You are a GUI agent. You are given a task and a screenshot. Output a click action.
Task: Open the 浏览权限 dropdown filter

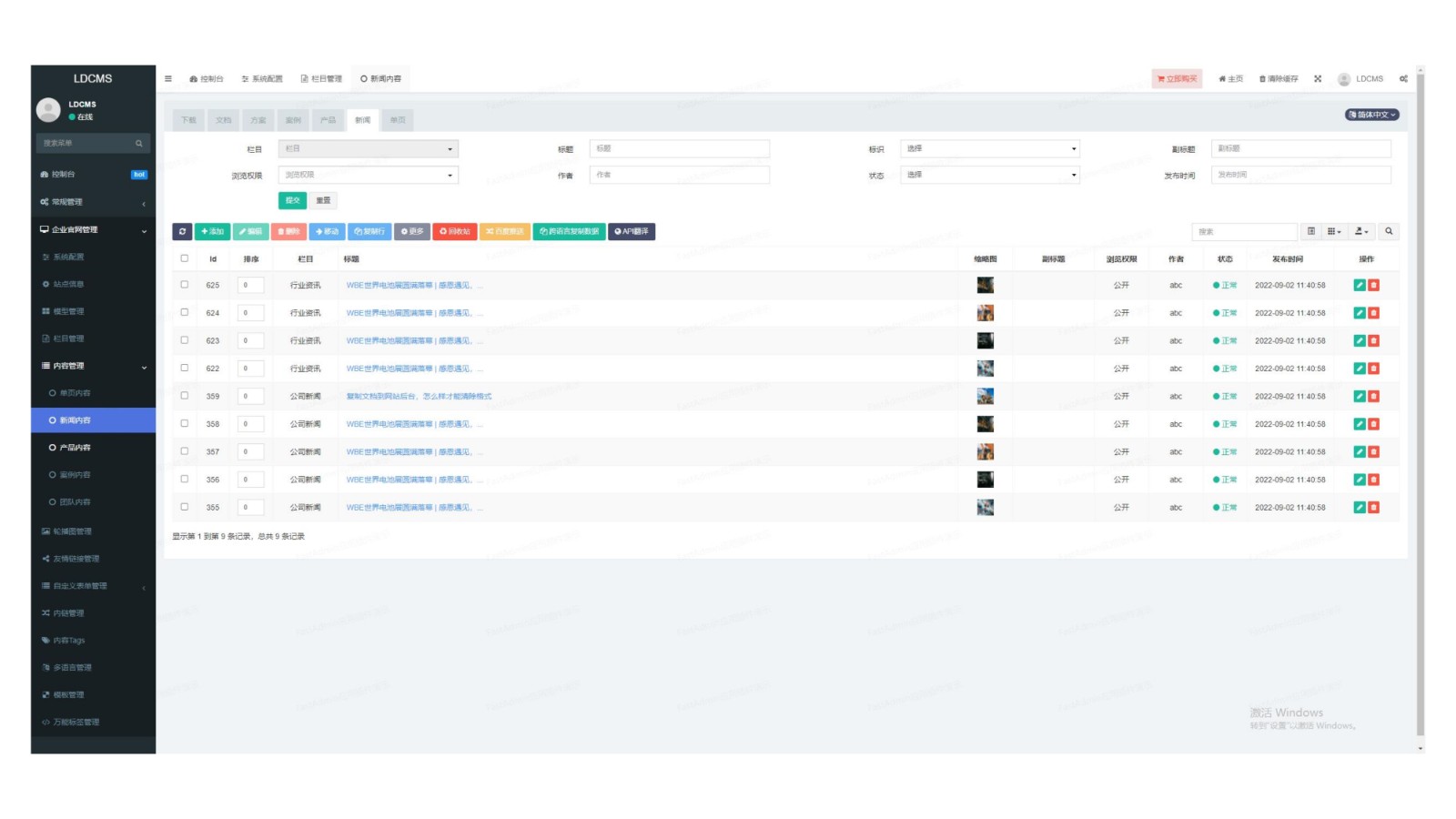(x=368, y=175)
